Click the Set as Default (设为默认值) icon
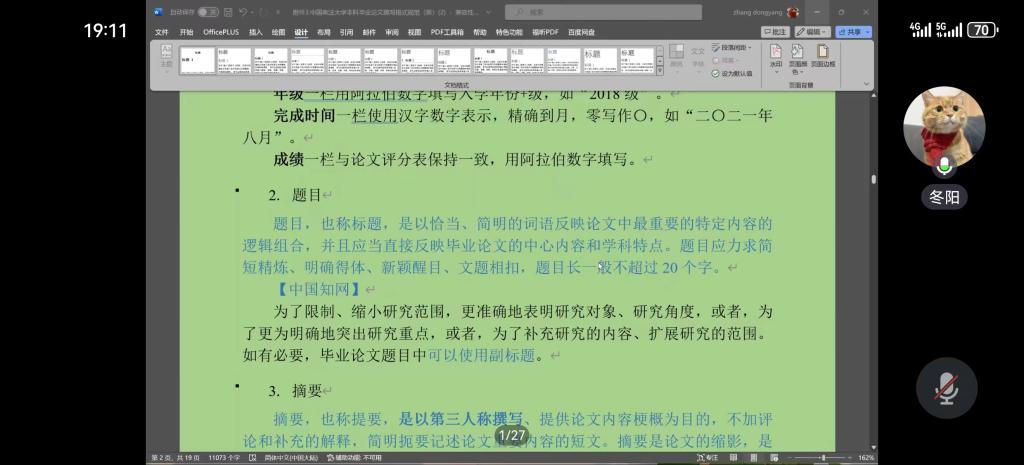Viewport: 1024px width, 465px height. [734, 73]
